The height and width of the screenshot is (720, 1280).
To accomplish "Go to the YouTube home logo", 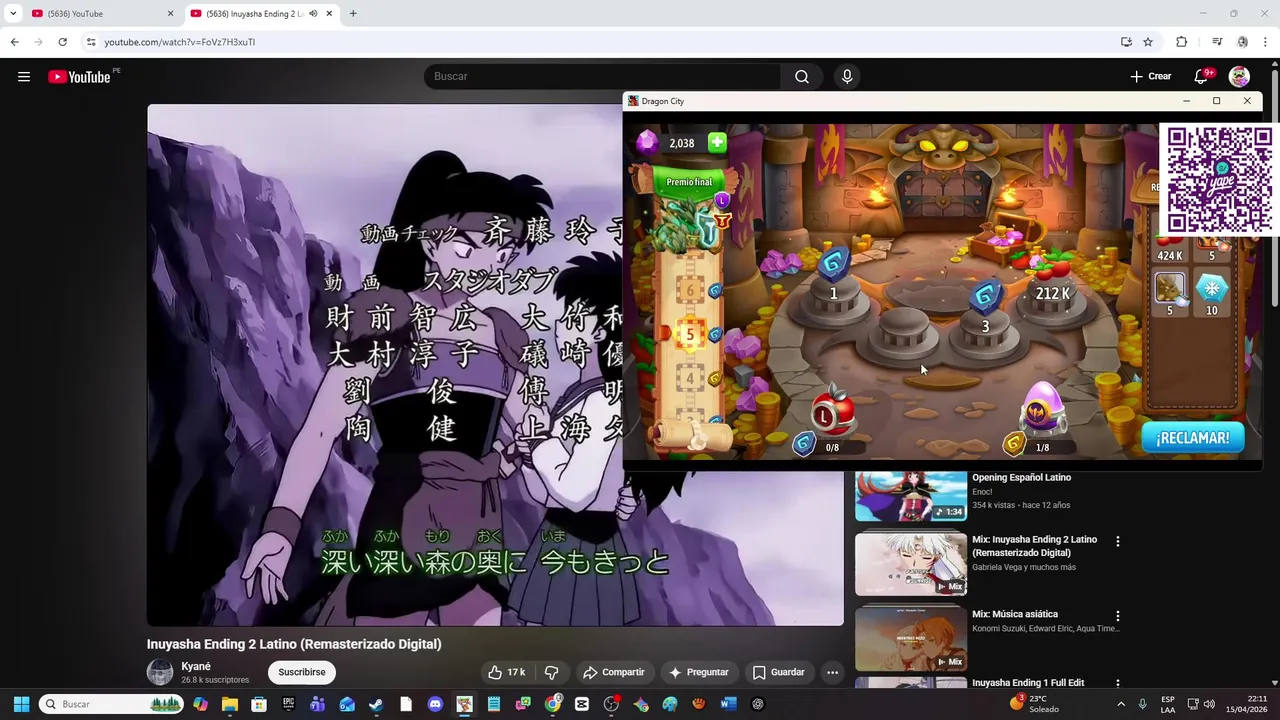I will [x=79, y=77].
